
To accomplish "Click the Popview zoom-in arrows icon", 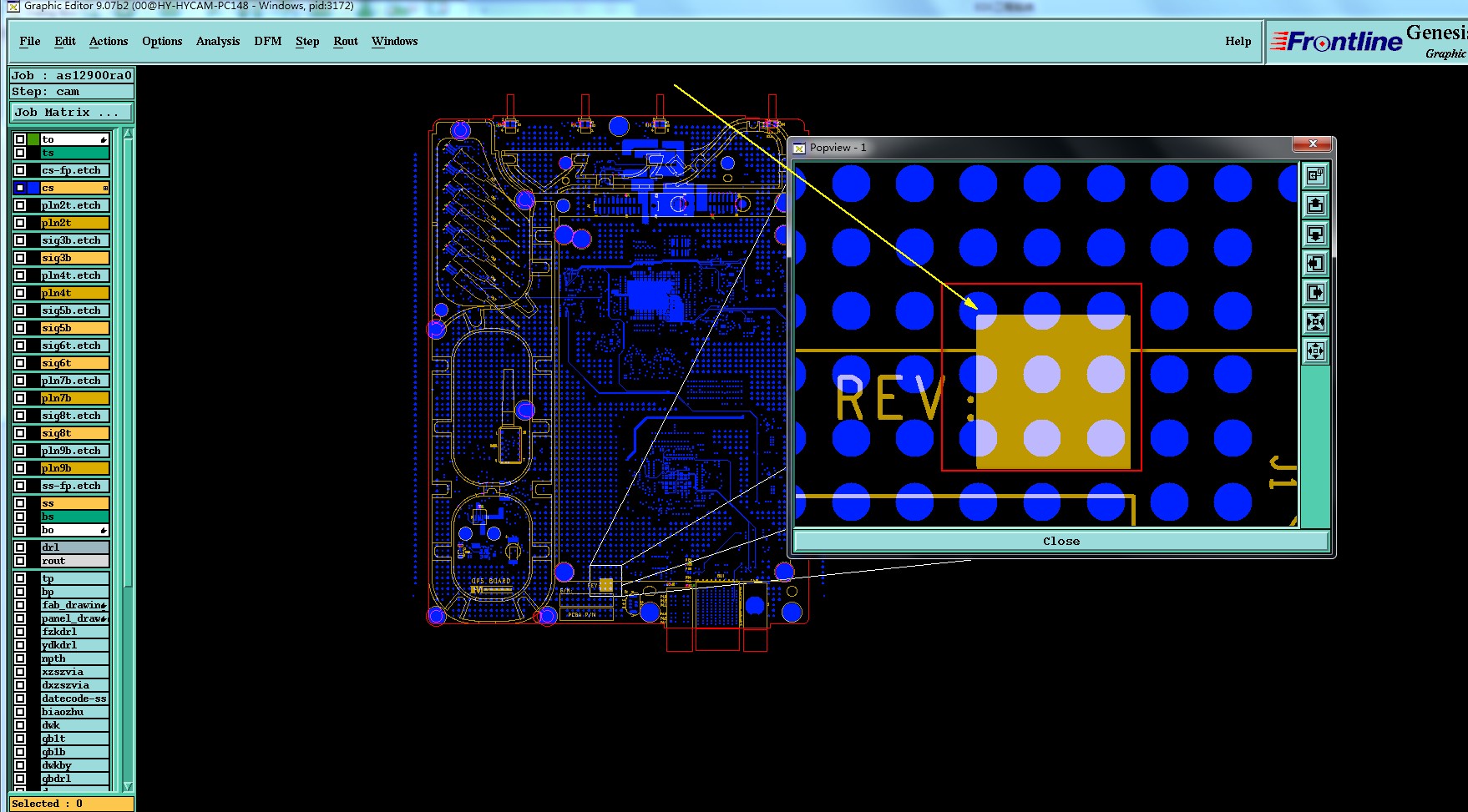I will (x=1315, y=322).
